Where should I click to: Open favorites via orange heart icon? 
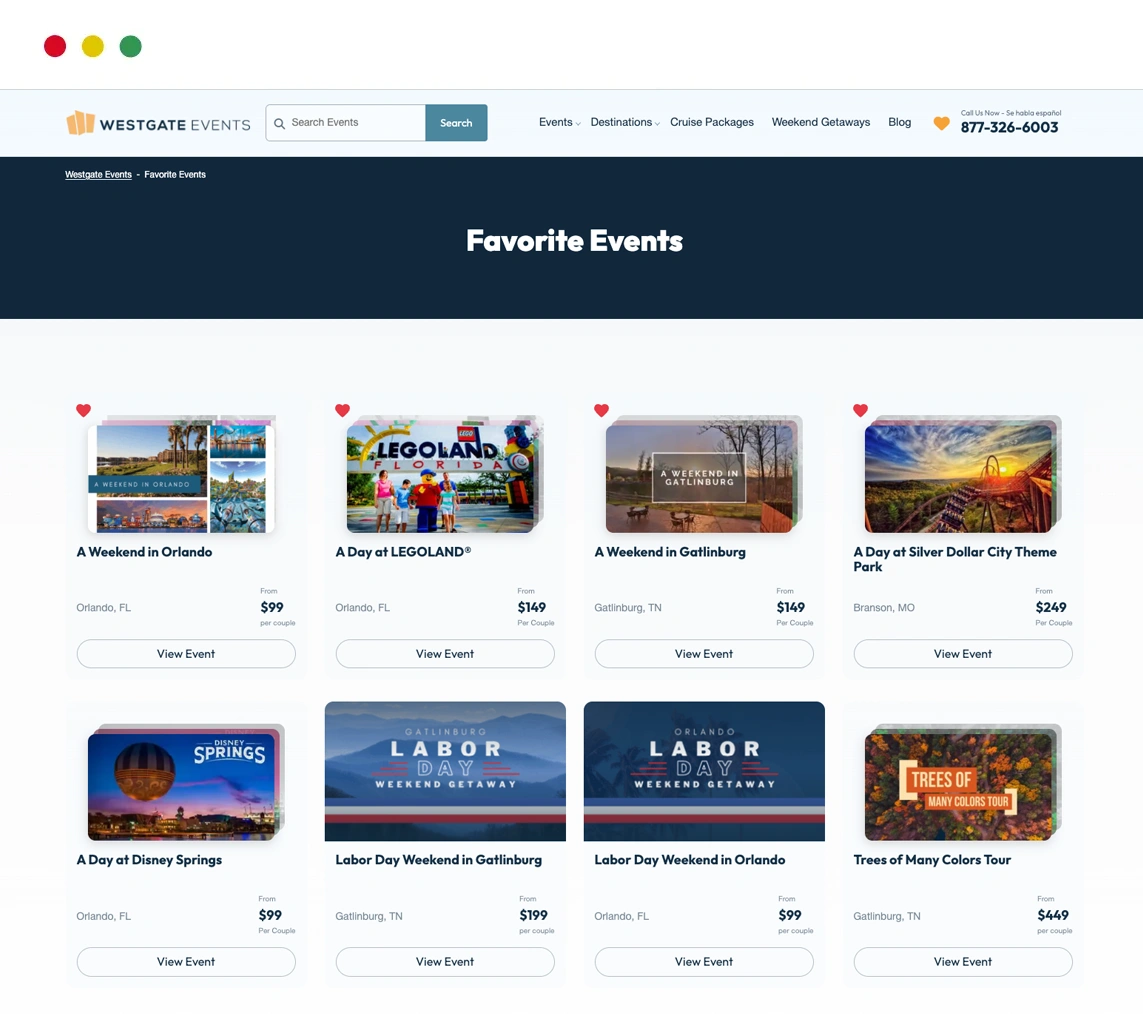coord(941,123)
